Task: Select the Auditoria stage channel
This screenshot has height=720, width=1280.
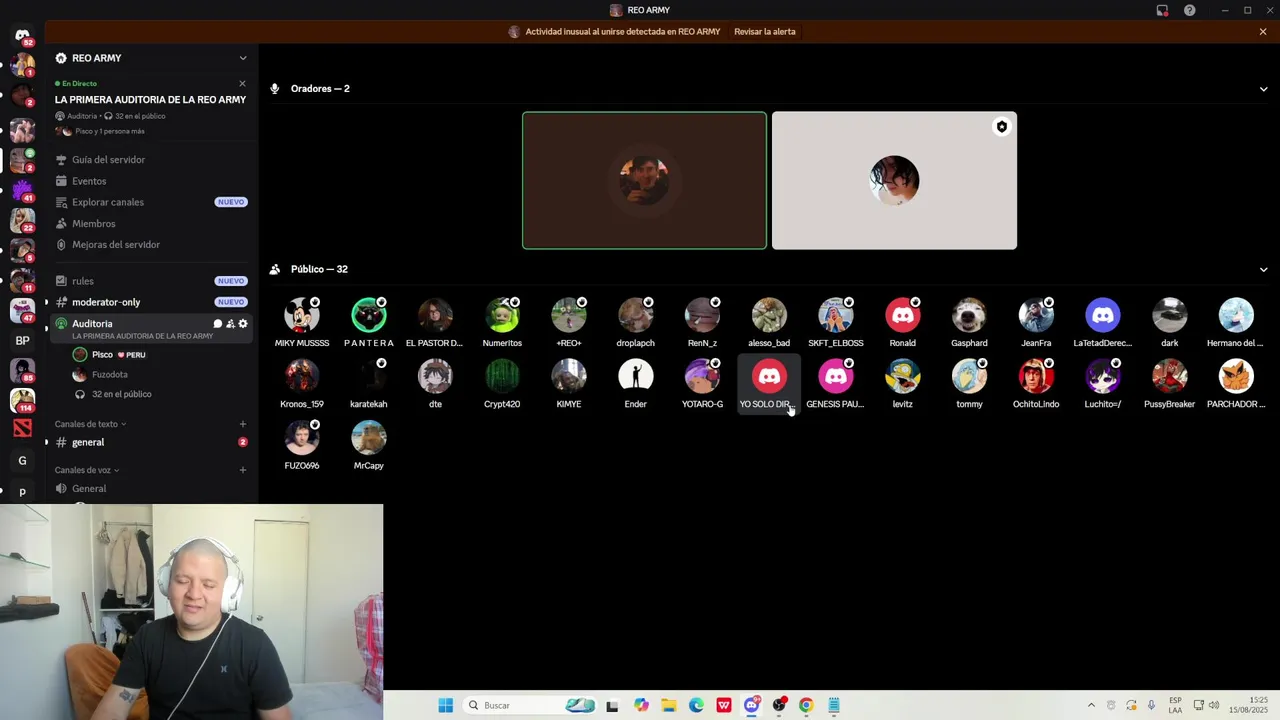Action: pyautogui.click(x=151, y=329)
